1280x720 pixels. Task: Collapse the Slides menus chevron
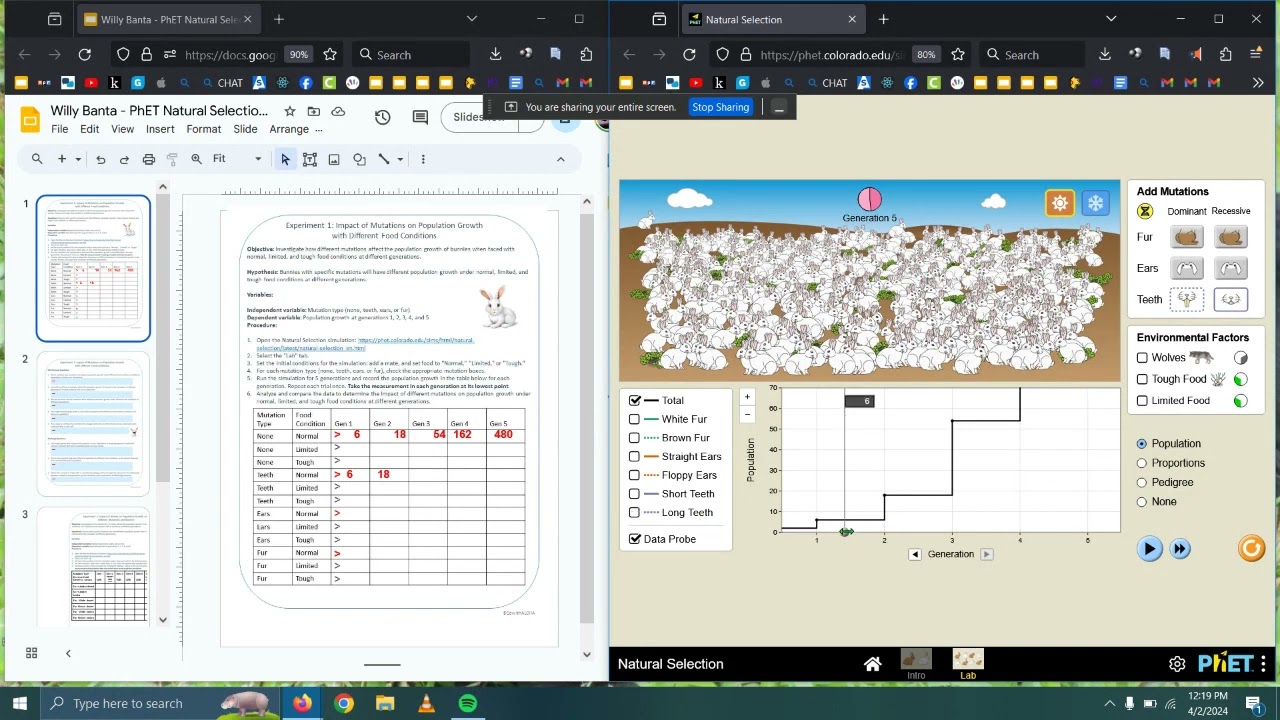click(560, 159)
